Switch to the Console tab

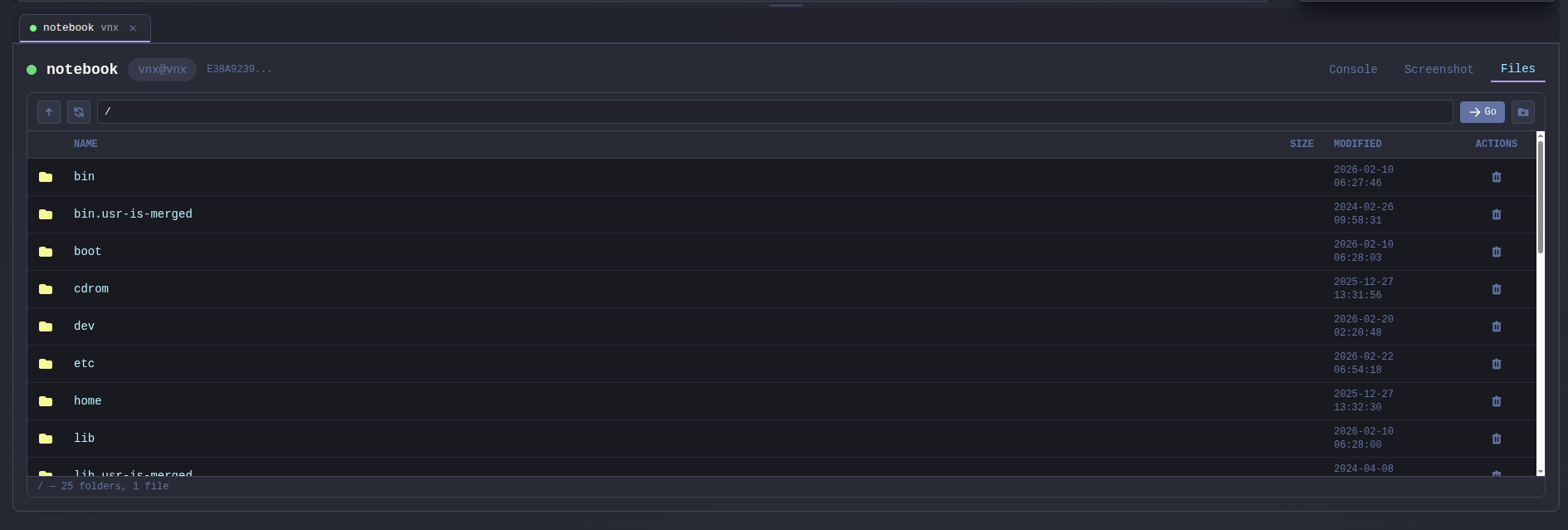pos(1352,70)
